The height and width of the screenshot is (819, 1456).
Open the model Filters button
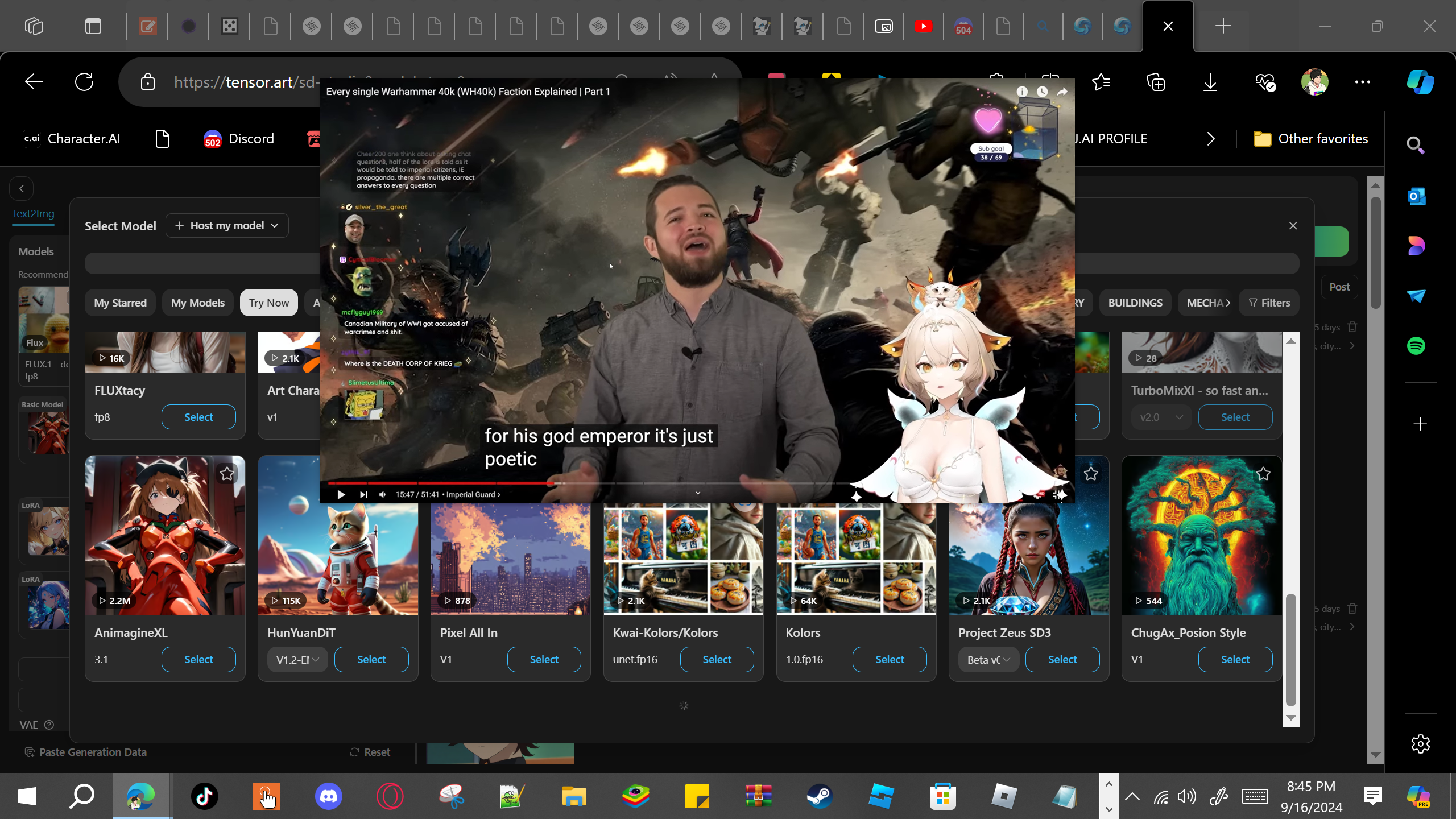click(x=1269, y=303)
